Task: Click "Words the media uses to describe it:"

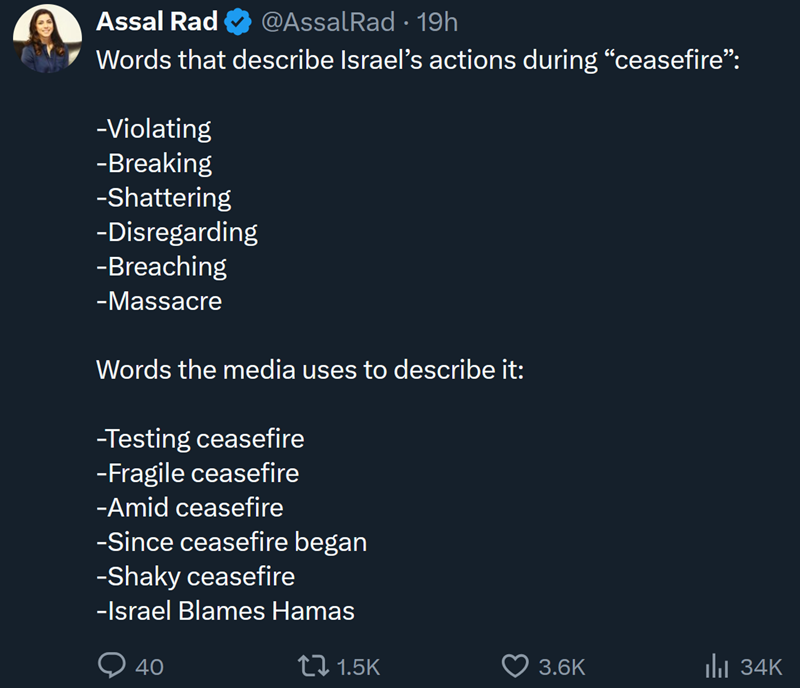Action: pos(310,369)
